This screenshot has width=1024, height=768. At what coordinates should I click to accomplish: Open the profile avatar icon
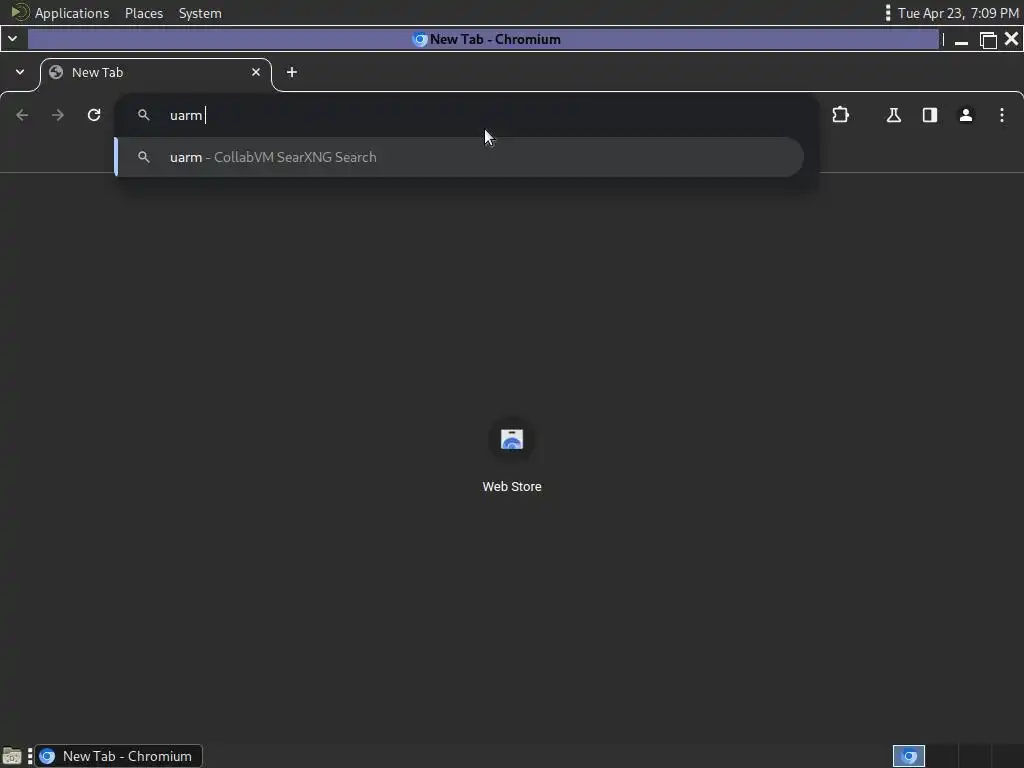tap(966, 115)
